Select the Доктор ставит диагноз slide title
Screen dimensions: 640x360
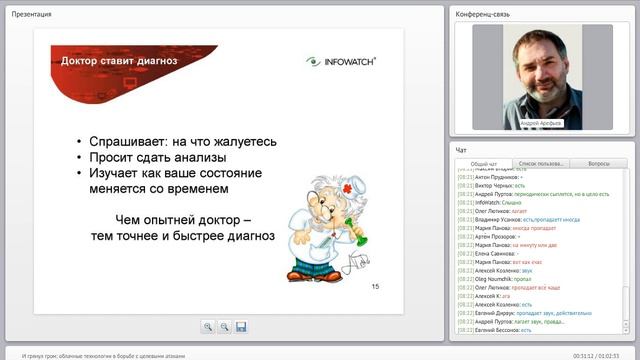coord(119,61)
